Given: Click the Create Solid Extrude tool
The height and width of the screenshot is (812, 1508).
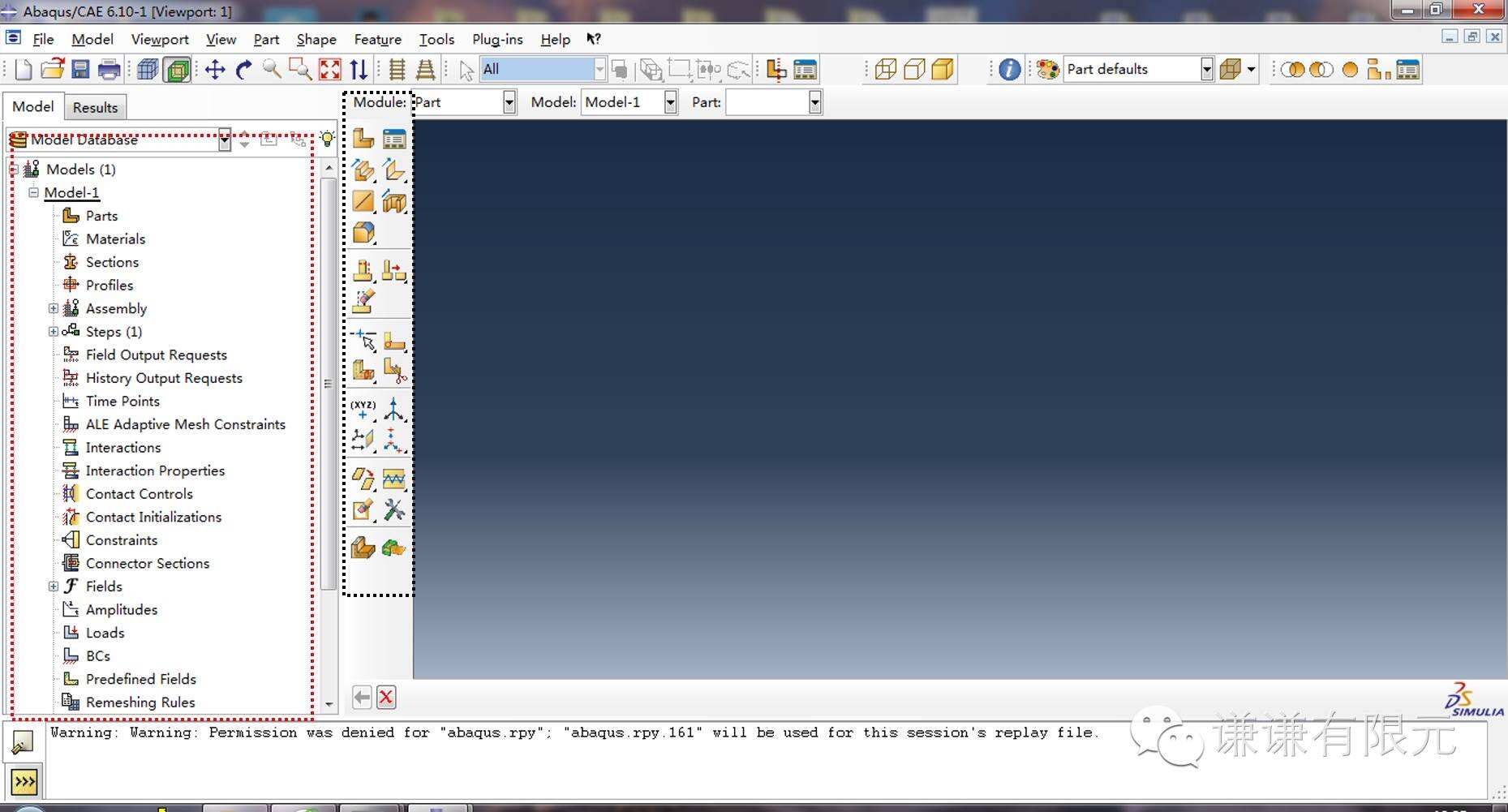Looking at the screenshot, I should click(x=363, y=170).
